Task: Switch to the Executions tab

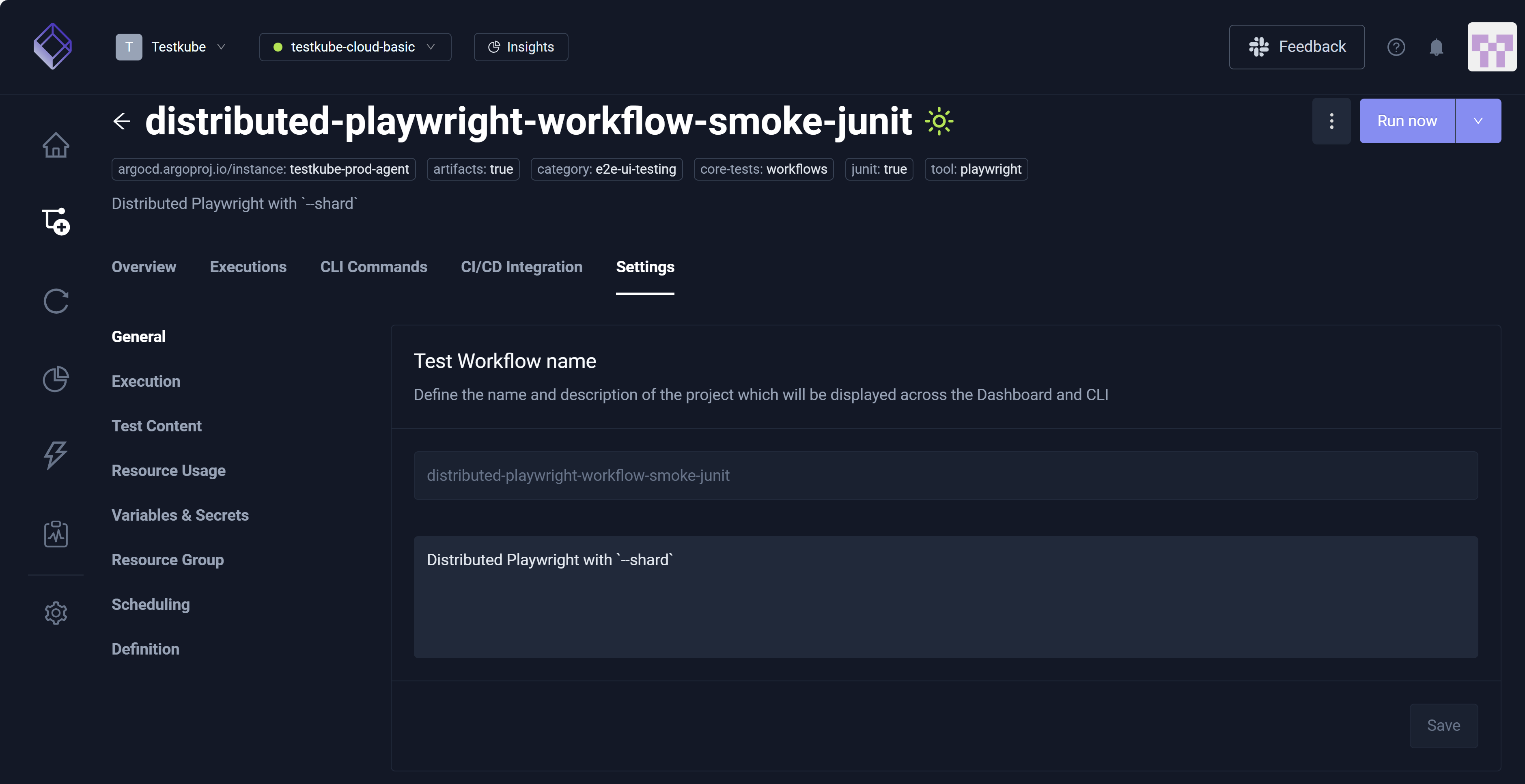Action: pos(248,267)
